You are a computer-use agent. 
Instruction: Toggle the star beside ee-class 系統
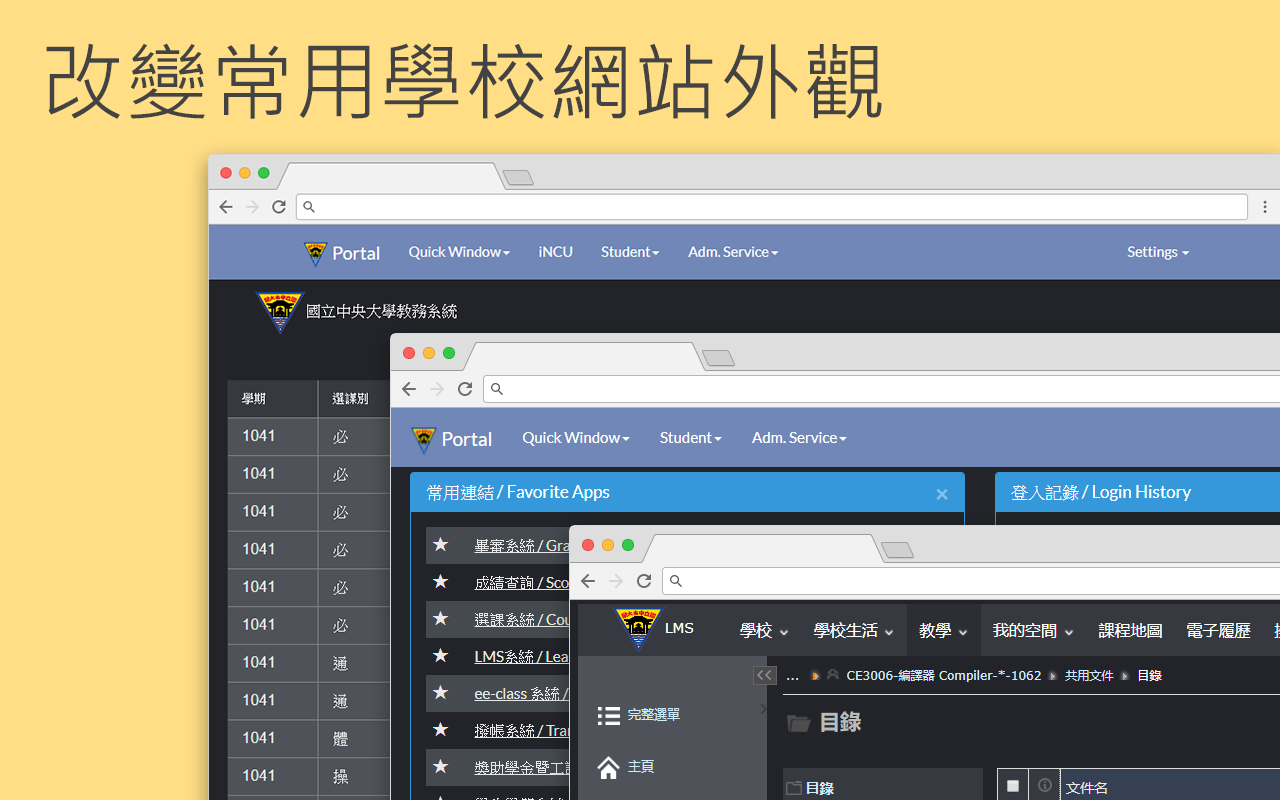(440, 693)
